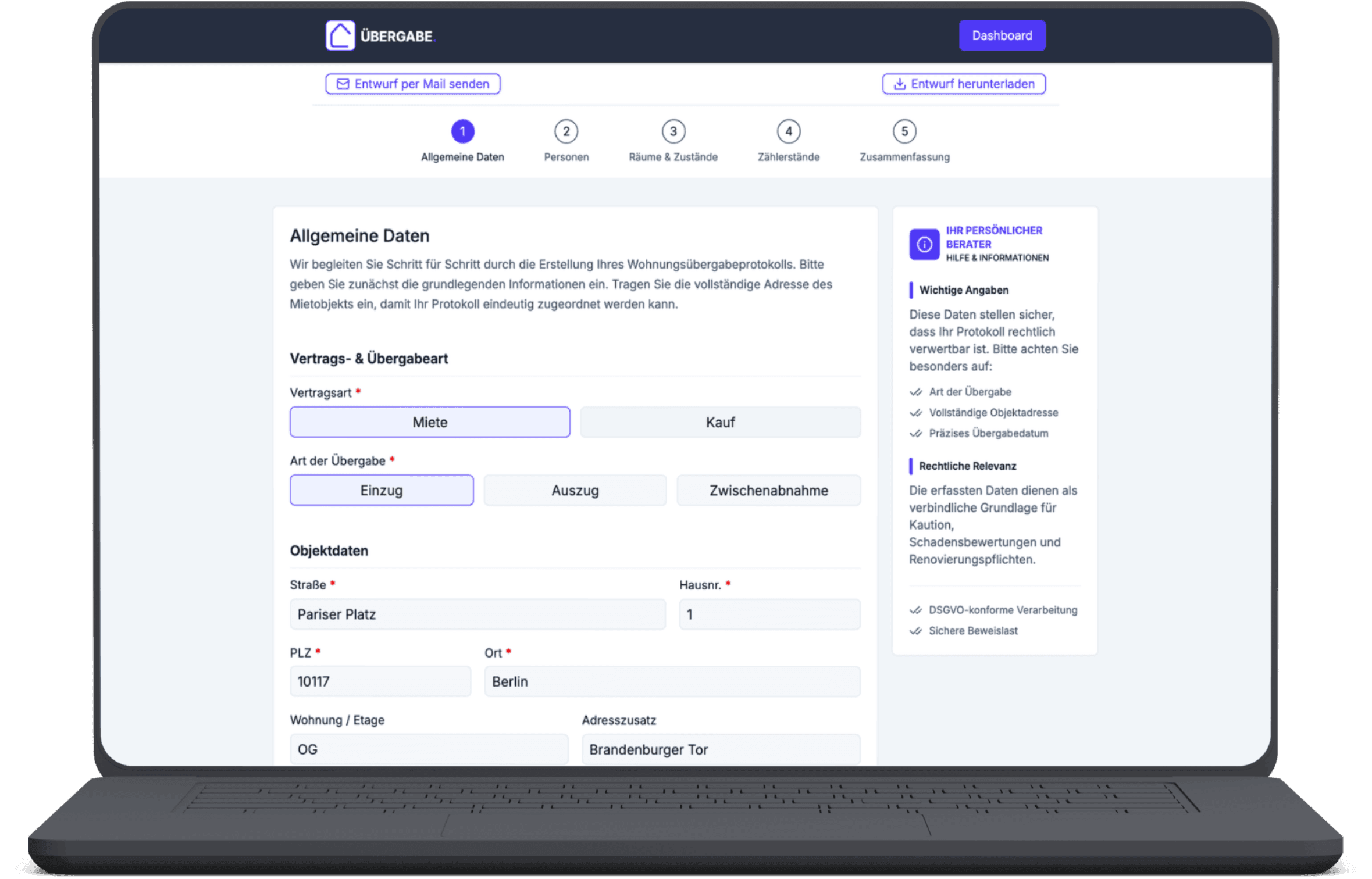
Task: Focus the Ort field containing Berlin
Action: 672,681
